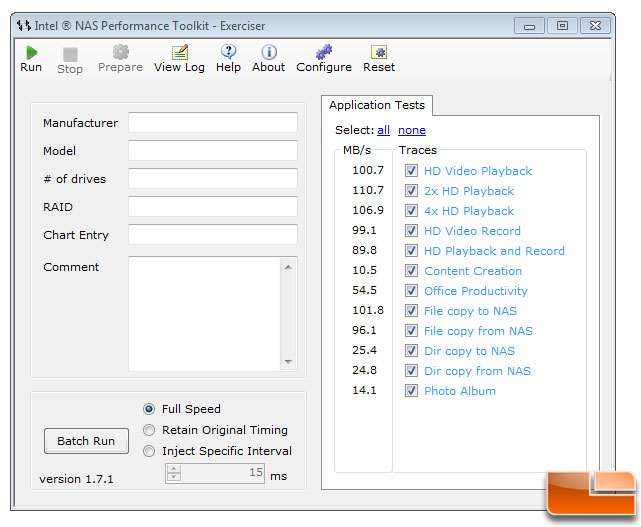This screenshot has height=527, width=641.
Task: Select the Full Speed radio option
Action: (x=149, y=409)
